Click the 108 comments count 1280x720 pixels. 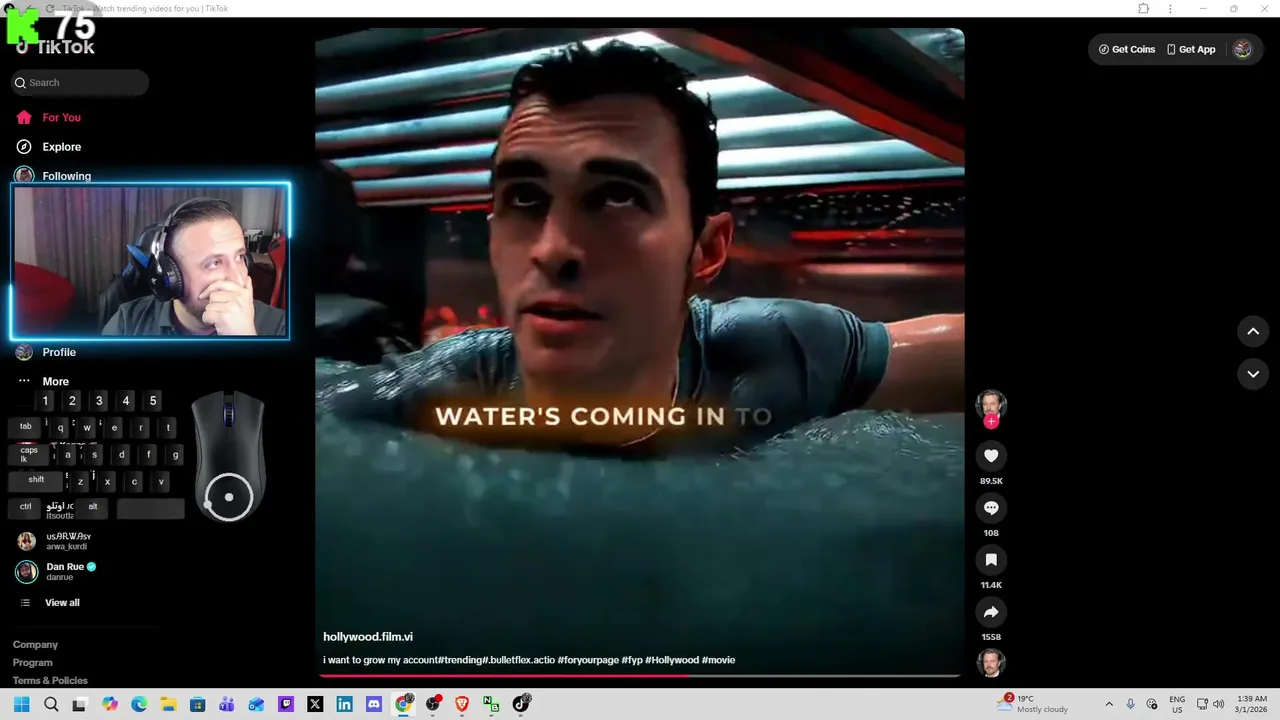click(991, 533)
